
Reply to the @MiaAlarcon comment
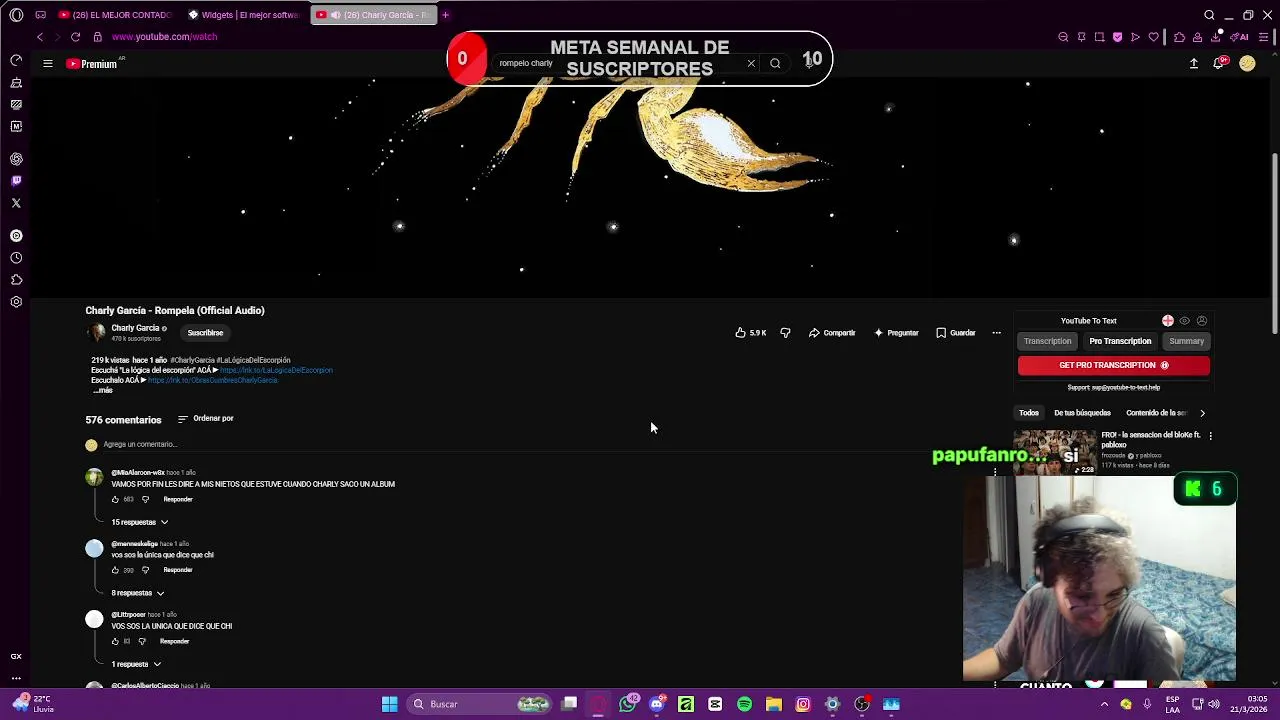tap(178, 499)
